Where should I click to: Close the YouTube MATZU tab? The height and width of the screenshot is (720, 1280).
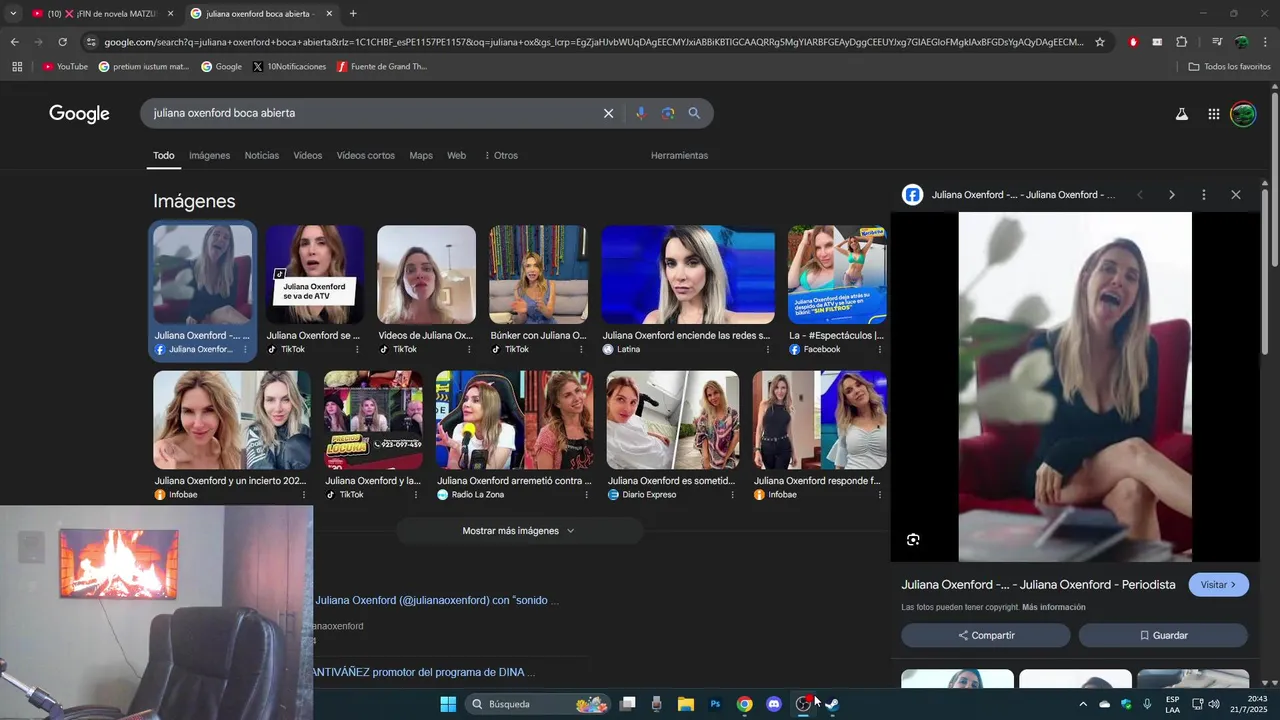[170, 14]
